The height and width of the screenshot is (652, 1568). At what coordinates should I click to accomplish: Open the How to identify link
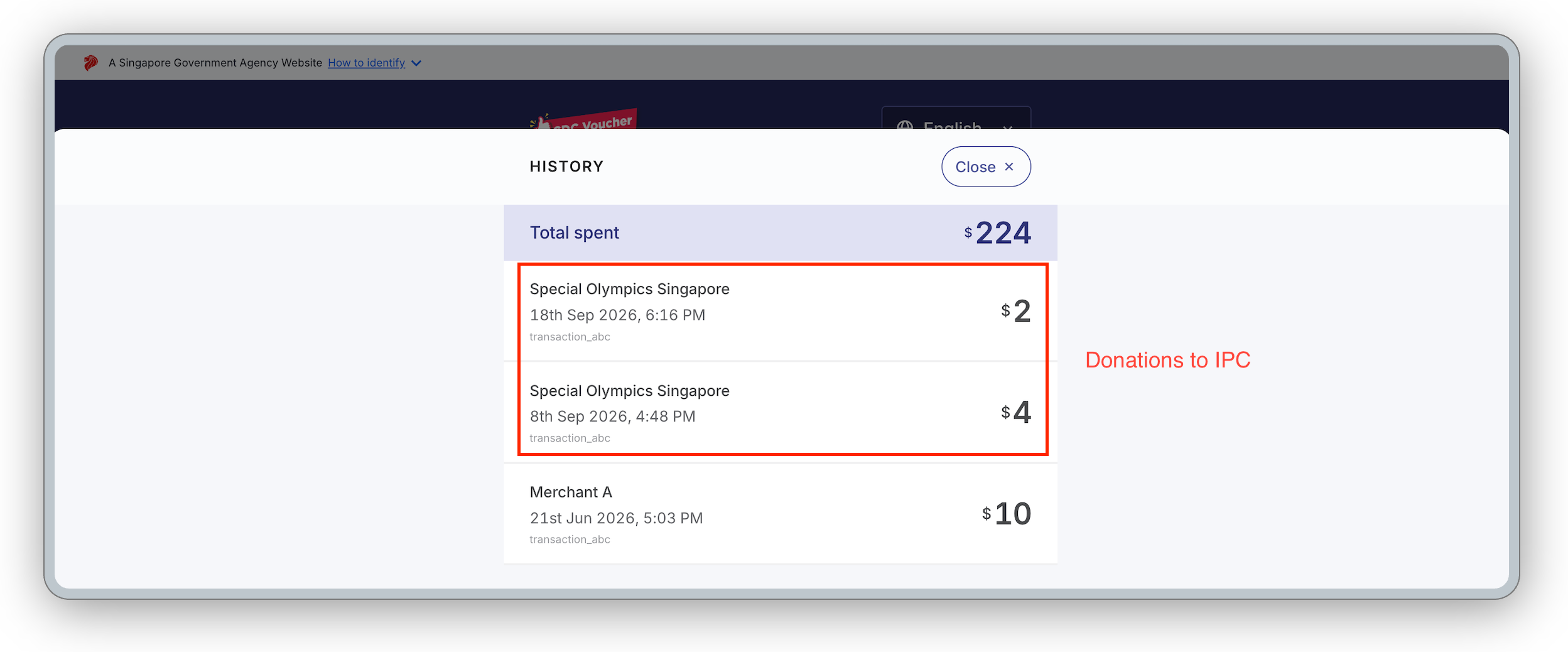366,63
